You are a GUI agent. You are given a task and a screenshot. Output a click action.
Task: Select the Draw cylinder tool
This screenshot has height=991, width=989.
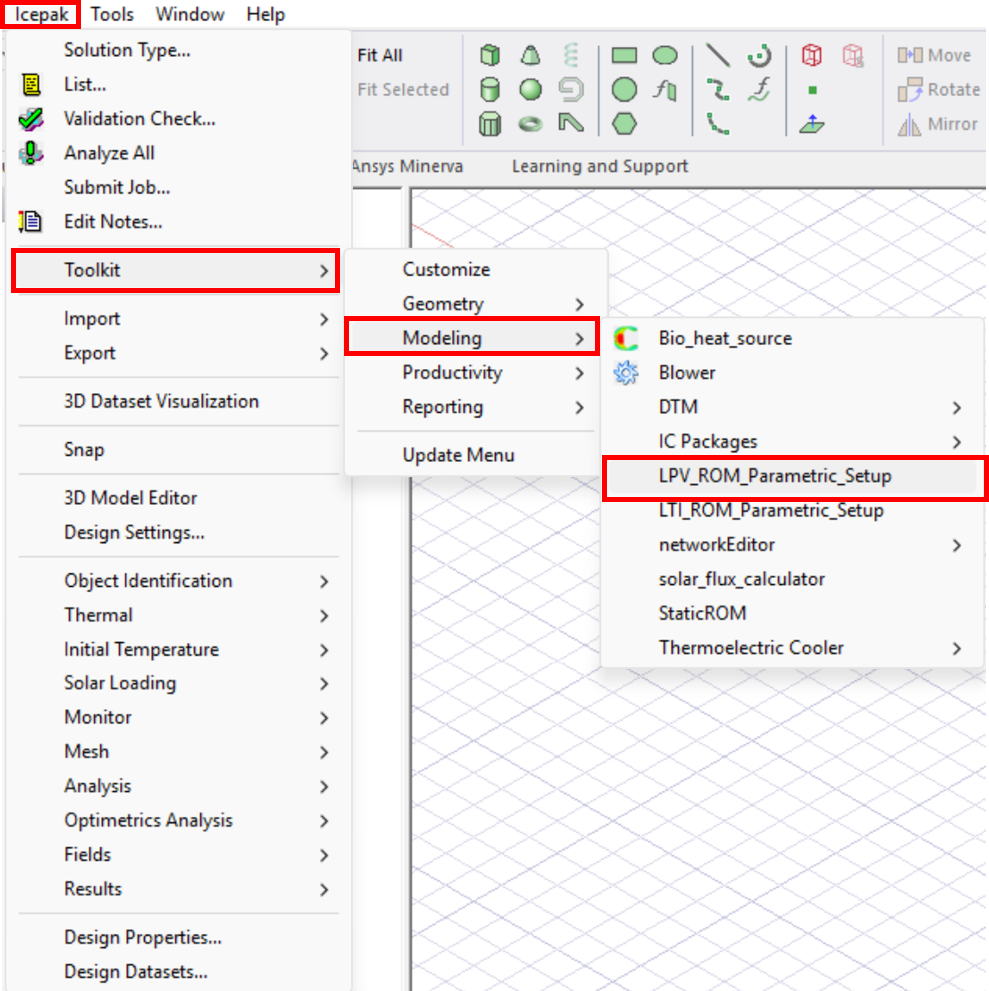point(490,90)
